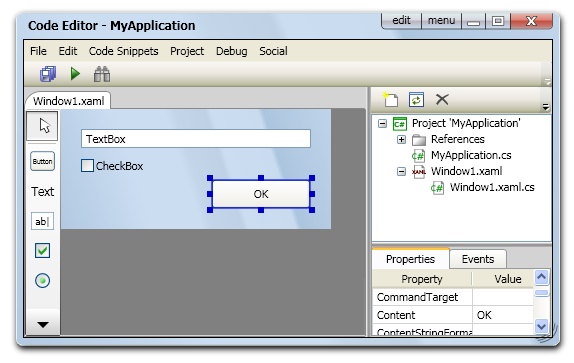This screenshot has width=574, height=363.
Task: Select the Content property name
Action: [396, 315]
